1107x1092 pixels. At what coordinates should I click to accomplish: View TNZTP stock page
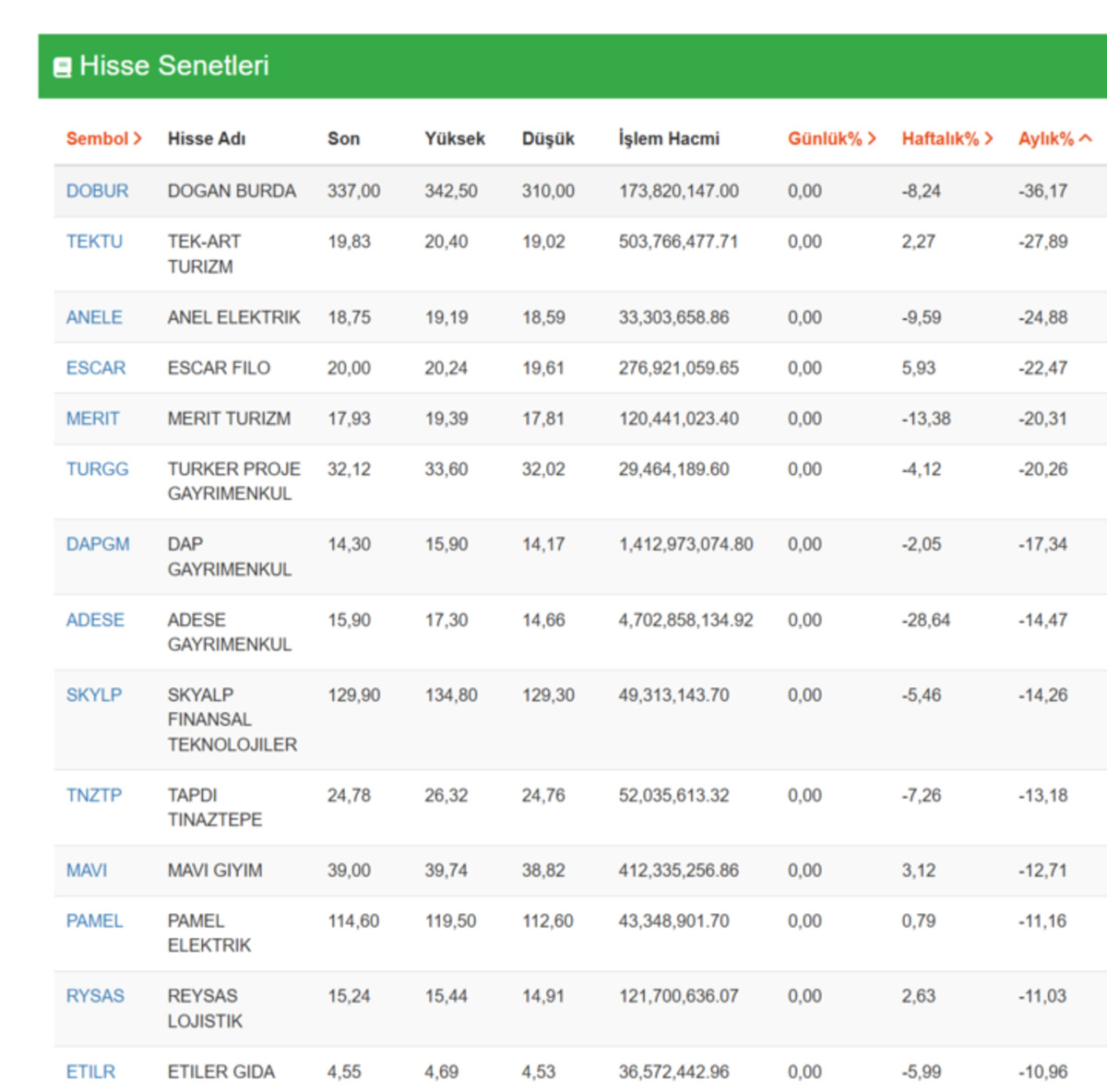tap(93, 795)
